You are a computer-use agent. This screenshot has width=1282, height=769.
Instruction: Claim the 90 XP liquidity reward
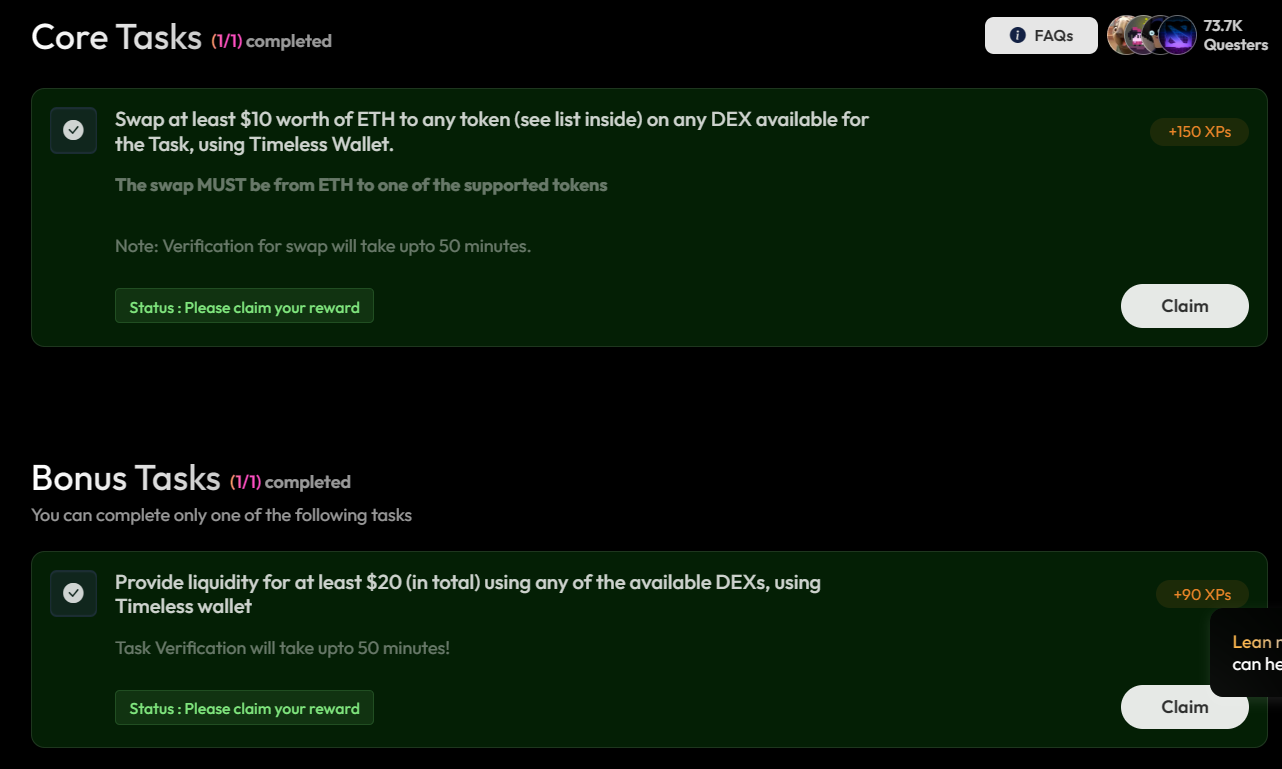click(1184, 707)
